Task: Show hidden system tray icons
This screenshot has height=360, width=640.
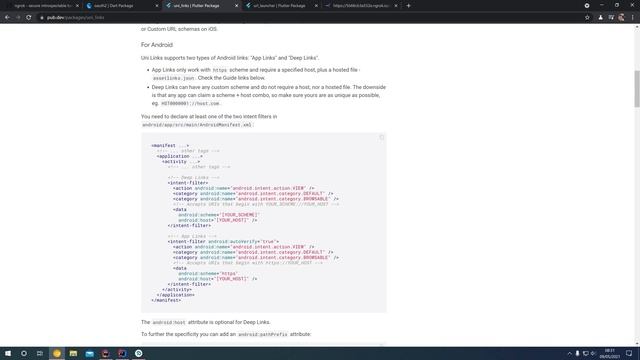Action: [569, 353]
